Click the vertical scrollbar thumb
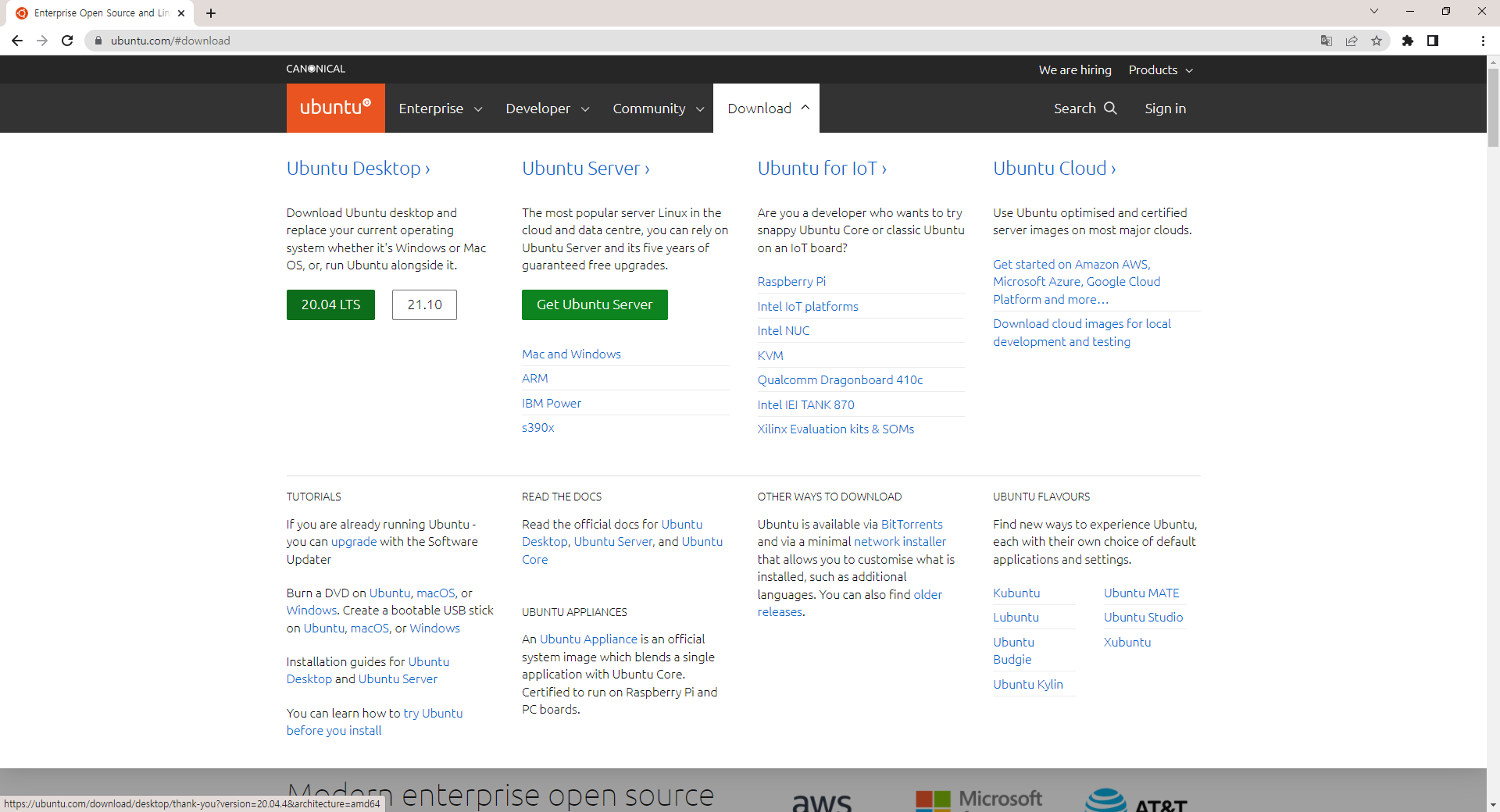The height and width of the screenshot is (812, 1500). coord(1493,107)
